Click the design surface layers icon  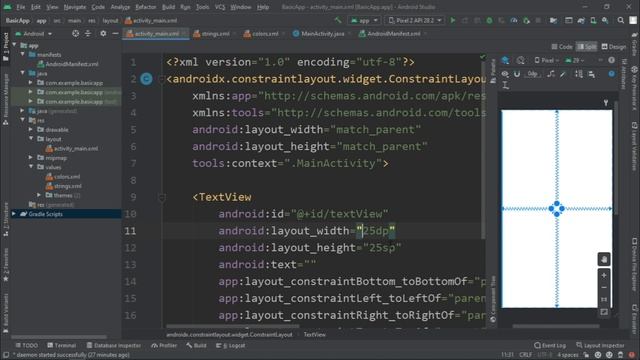point(505,60)
